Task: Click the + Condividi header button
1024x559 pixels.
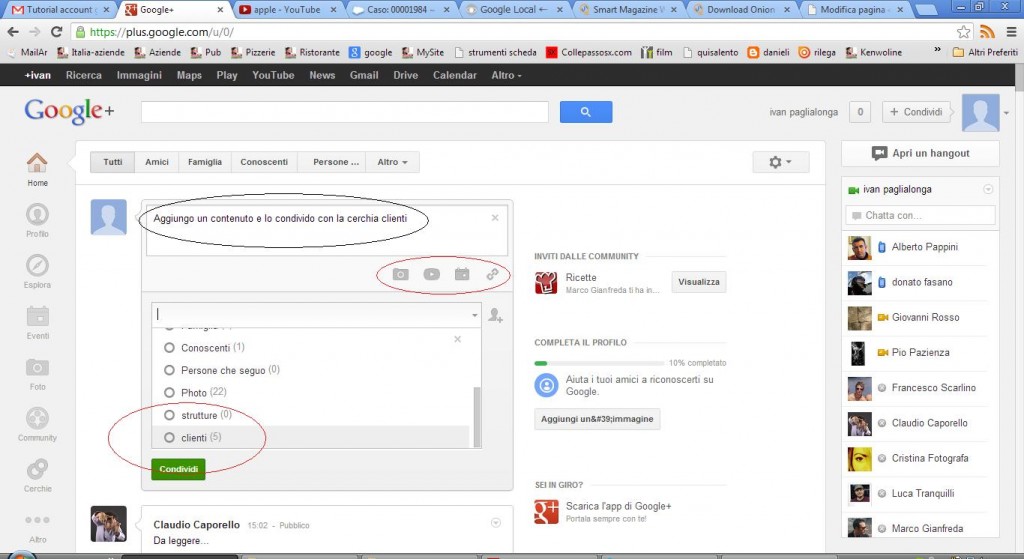Action: pyautogui.click(x=916, y=112)
